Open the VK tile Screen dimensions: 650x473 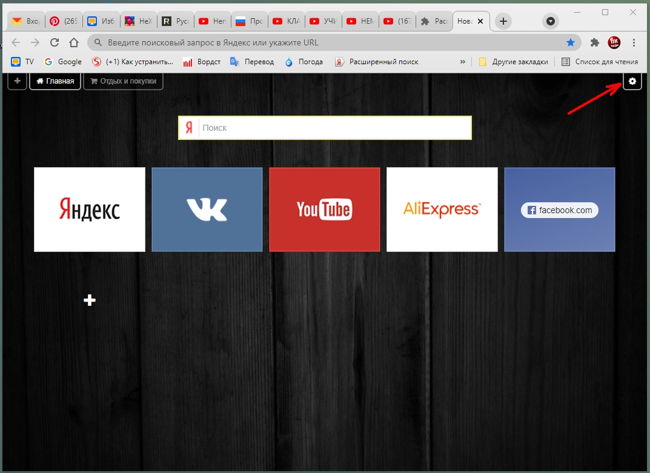(207, 209)
